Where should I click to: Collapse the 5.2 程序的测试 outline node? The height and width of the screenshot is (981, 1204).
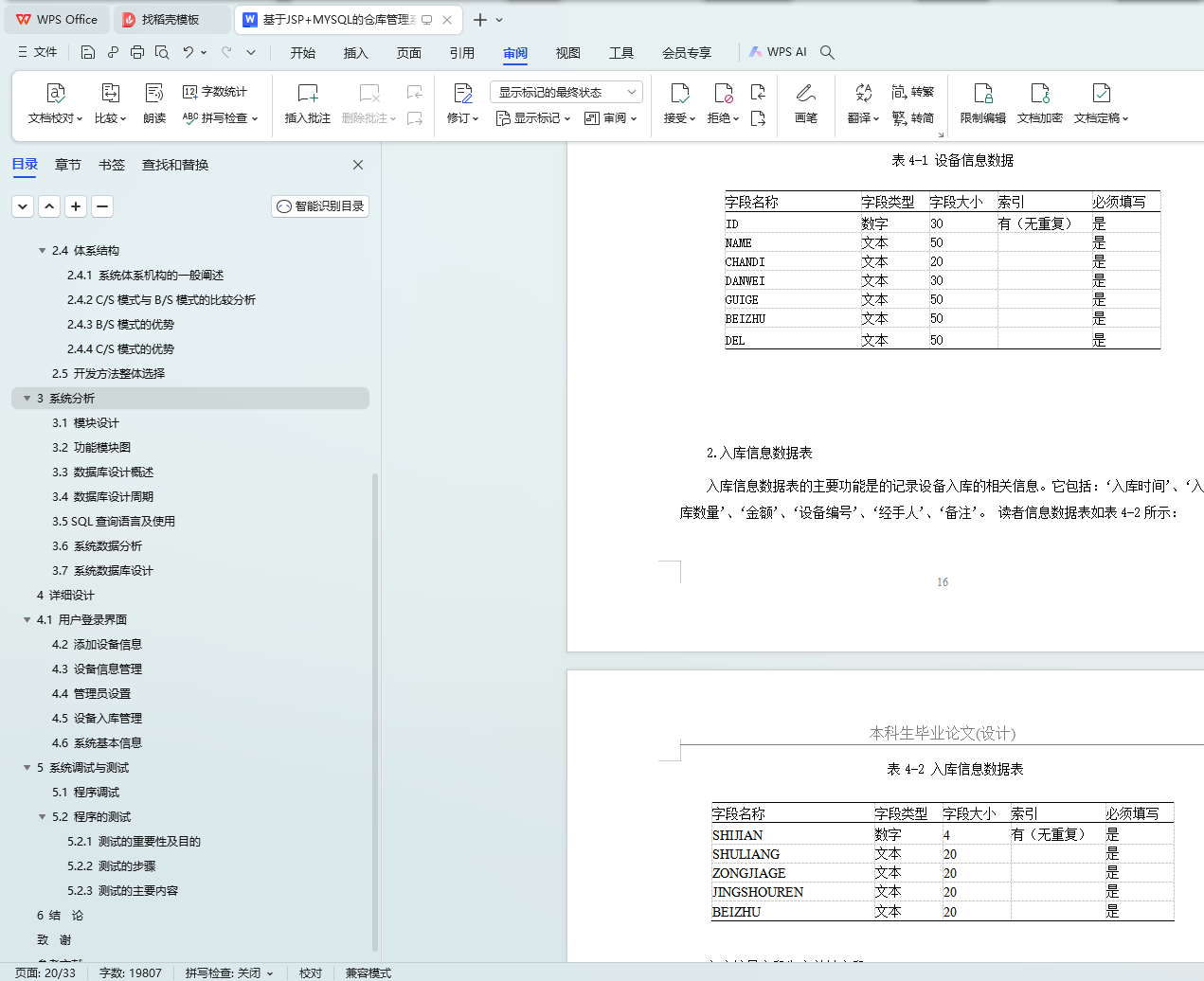tap(42, 817)
